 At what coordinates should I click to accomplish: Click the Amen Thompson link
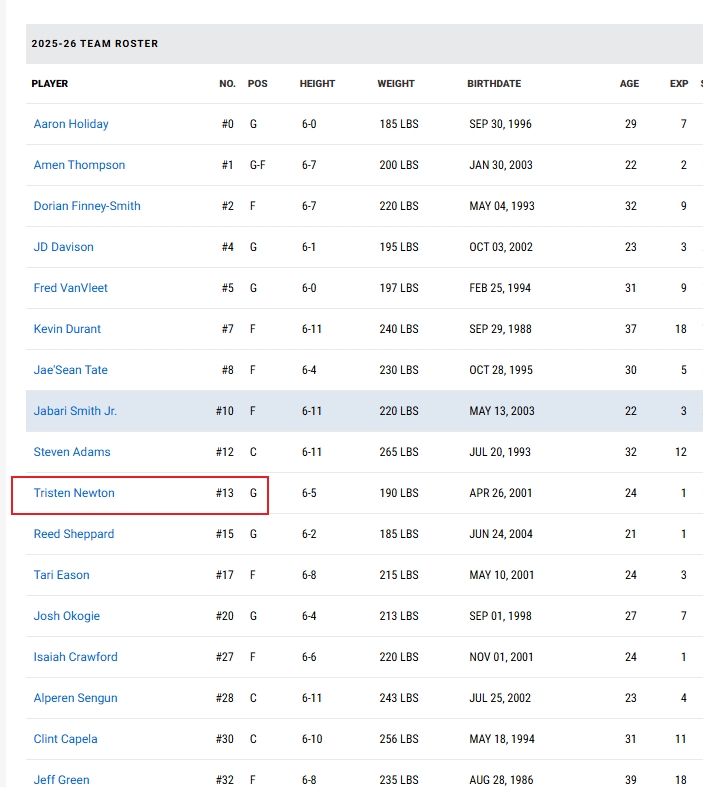[x=79, y=165]
